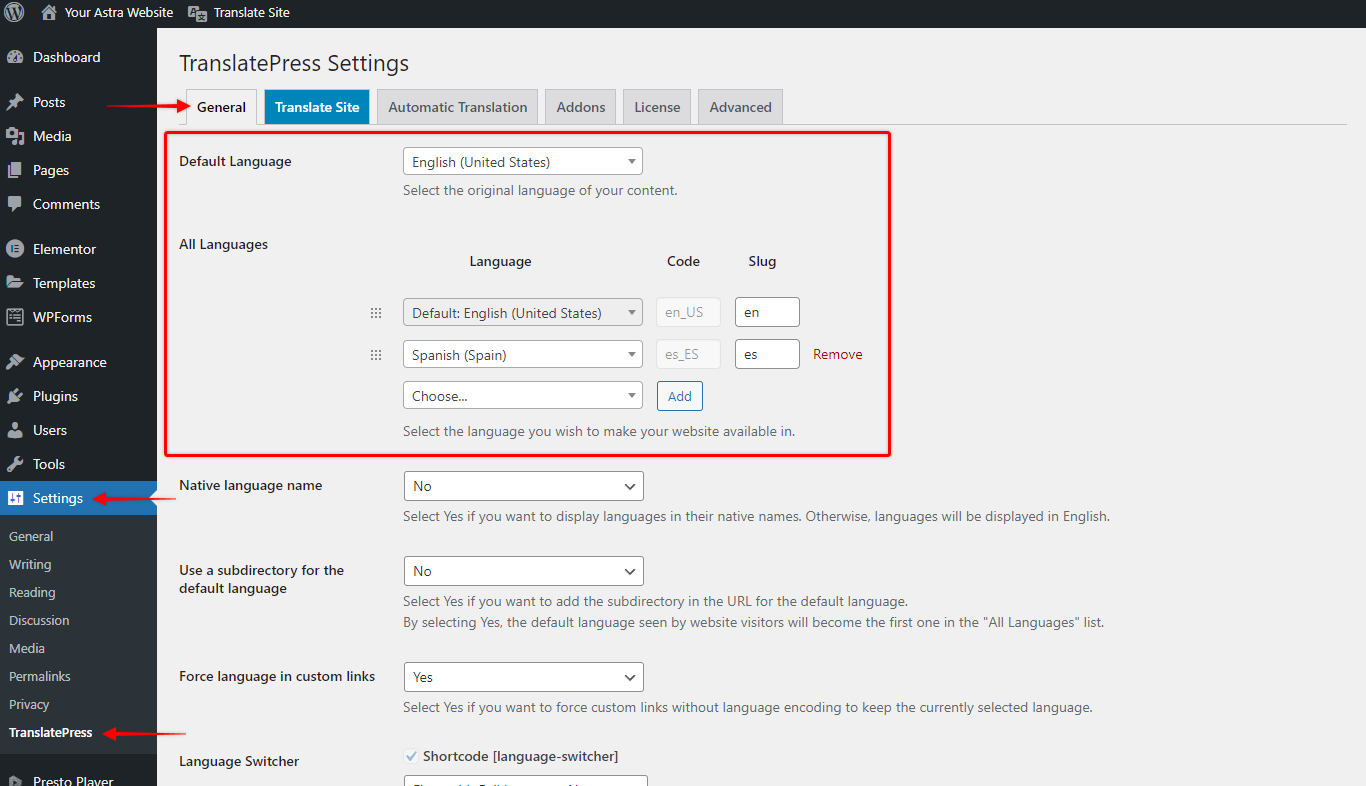Expand the Choose... language dropdown
The height and width of the screenshot is (786, 1366).
coord(522,396)
